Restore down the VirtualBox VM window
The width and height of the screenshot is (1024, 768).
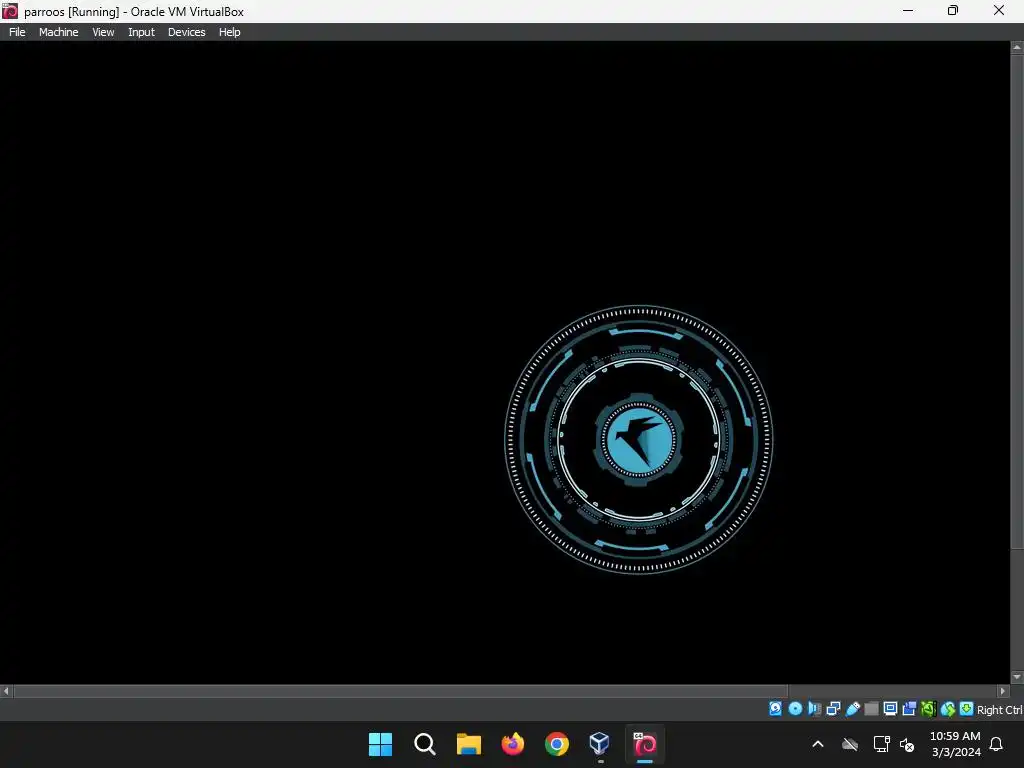[953, 10]
